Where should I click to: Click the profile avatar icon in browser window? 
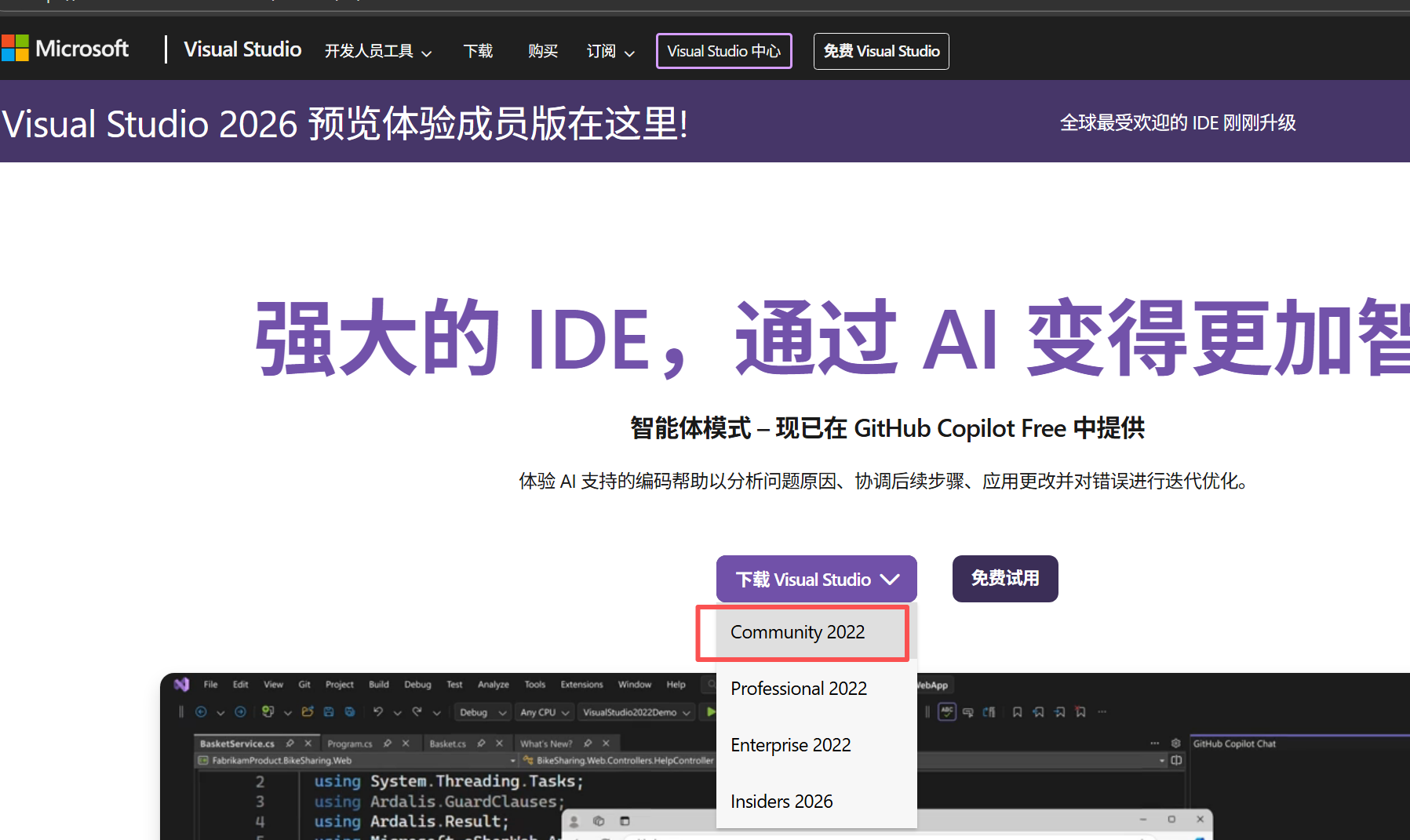point(574,821)
